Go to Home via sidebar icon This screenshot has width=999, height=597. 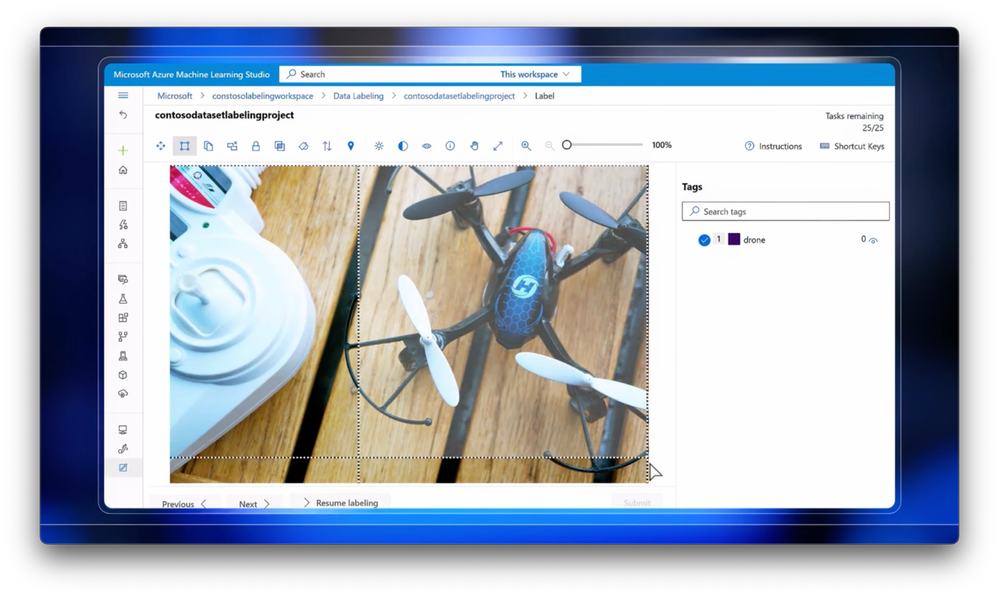pos(123,169)
